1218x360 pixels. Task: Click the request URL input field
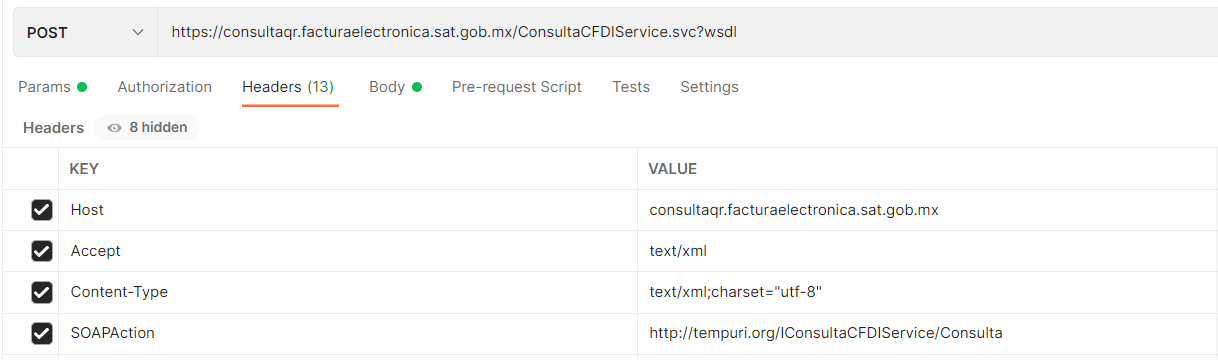click(x=687, y=32)
